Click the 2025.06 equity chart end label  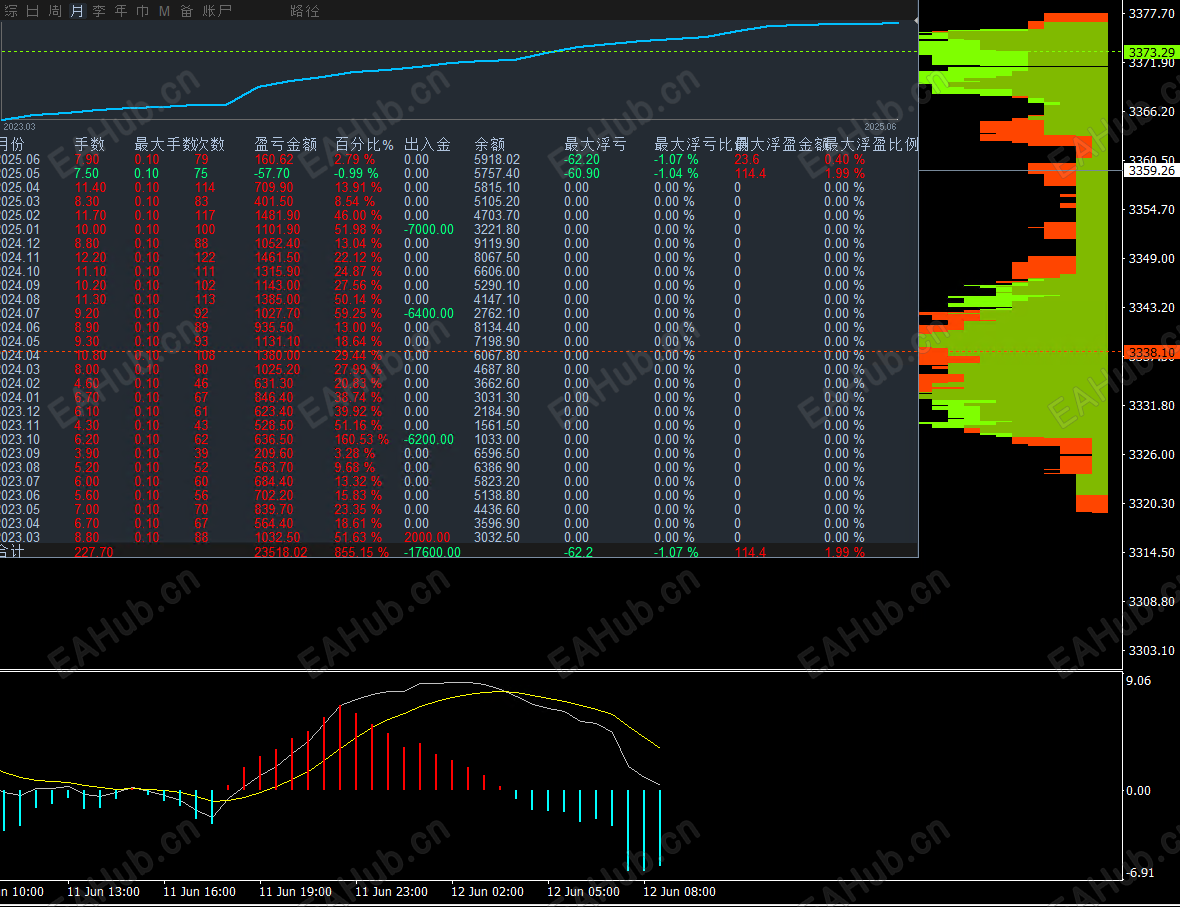(x=880, y=126)
